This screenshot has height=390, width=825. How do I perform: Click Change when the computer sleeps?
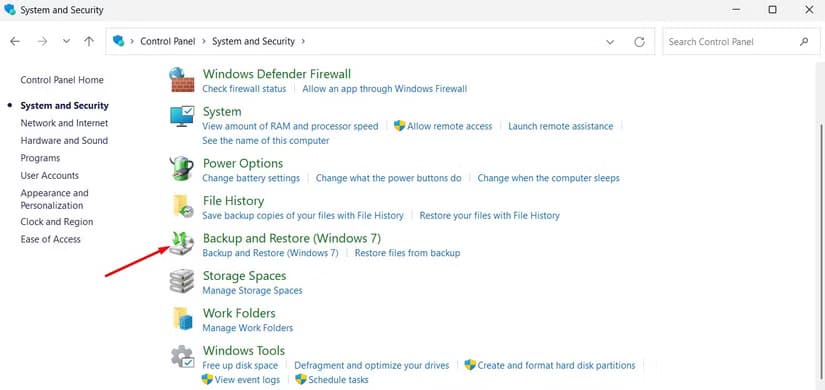point(548,178)
